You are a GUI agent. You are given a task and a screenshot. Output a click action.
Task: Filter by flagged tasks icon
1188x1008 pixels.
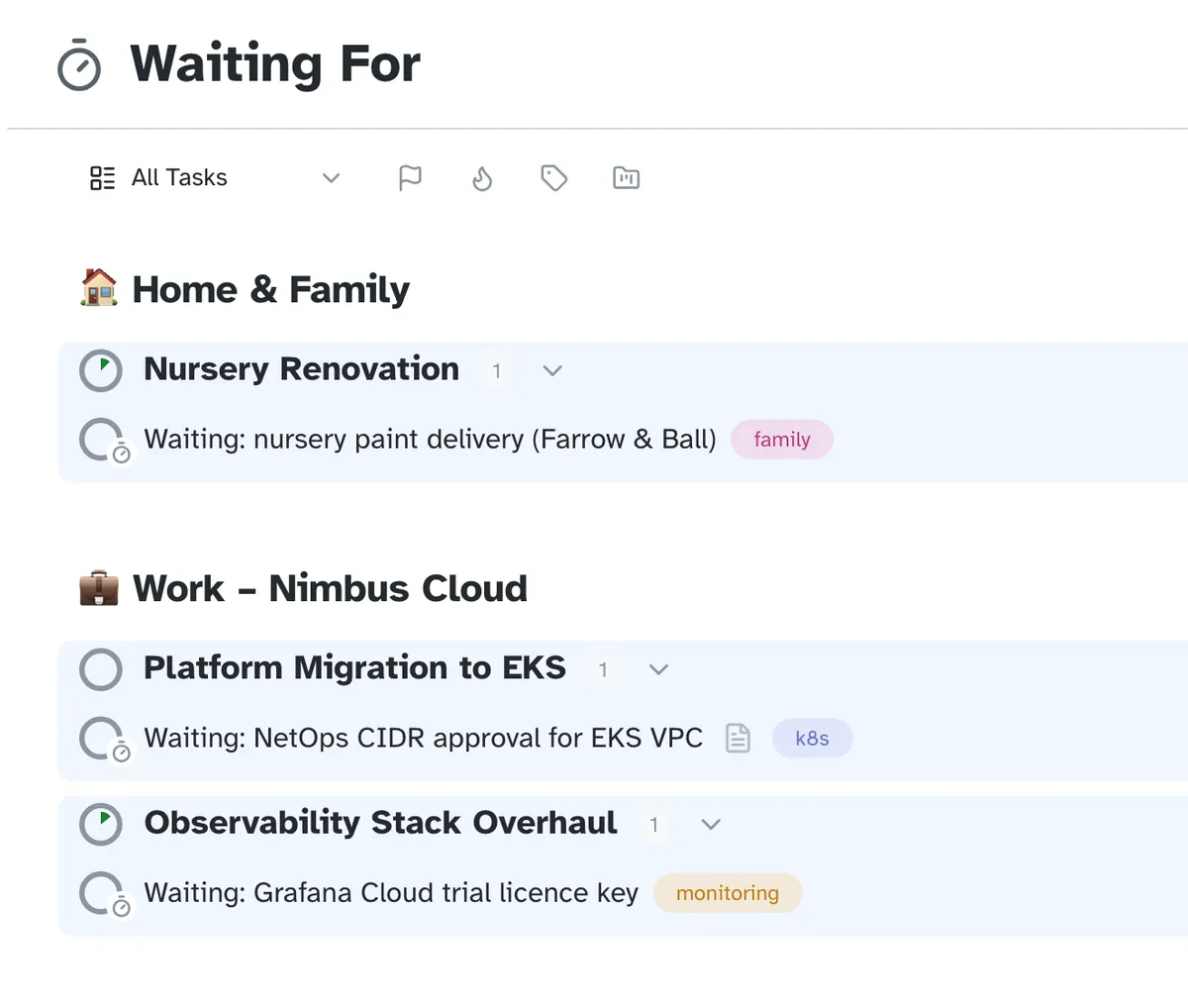tap(410, 178)
